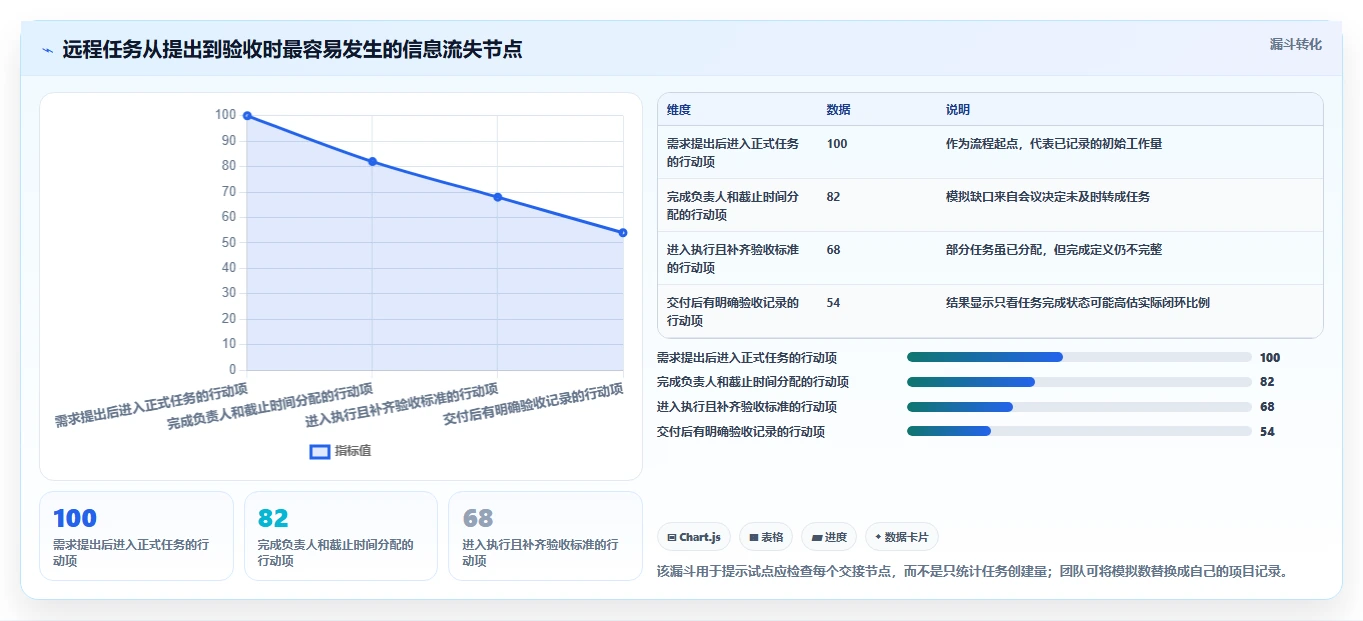The image size is (1363, 621).
Task: Click x-axis label 需求提出后进入正式任务的行动项
Action: pyautogui.click(x=151, y=404)
